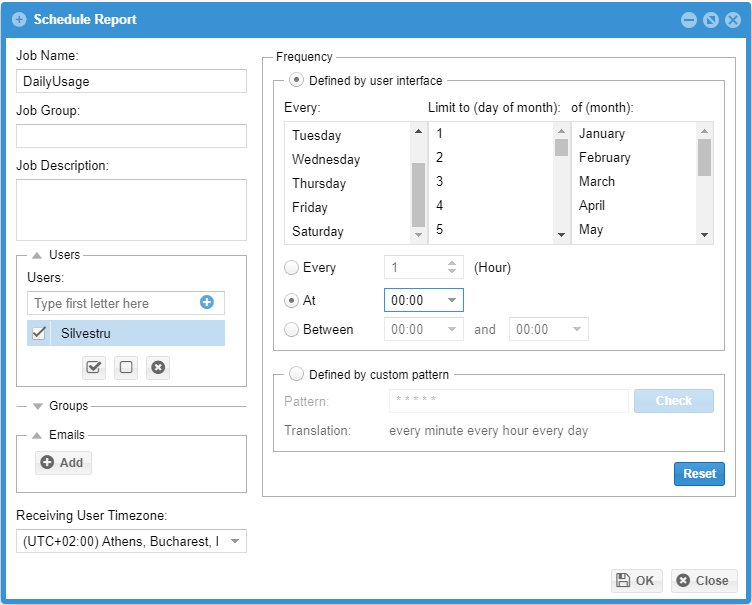Select the Every hour radio button
This screenshot has width=752, height=605.
292,268
